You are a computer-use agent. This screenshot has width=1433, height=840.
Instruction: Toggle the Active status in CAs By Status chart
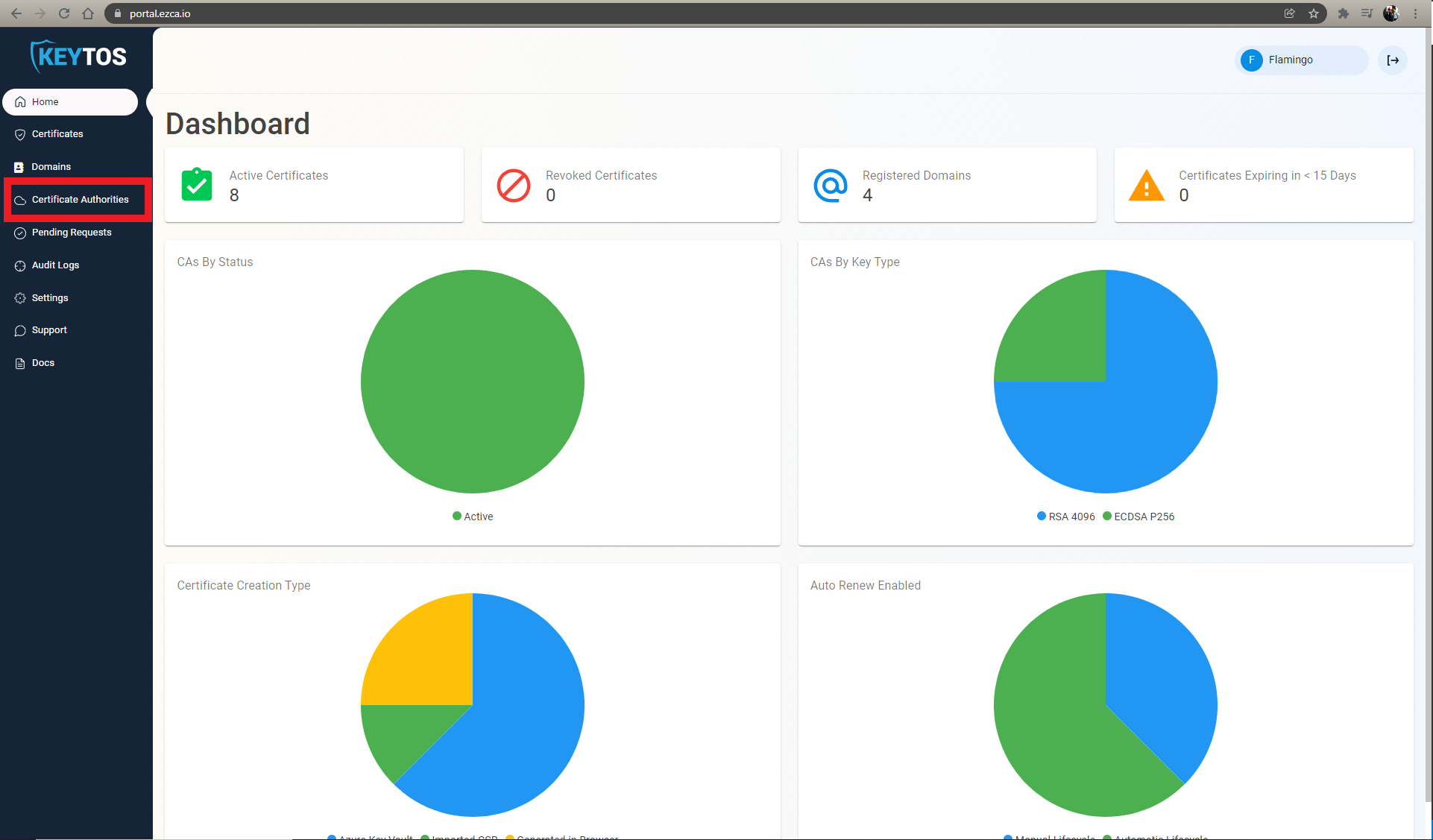coord(471,516)
